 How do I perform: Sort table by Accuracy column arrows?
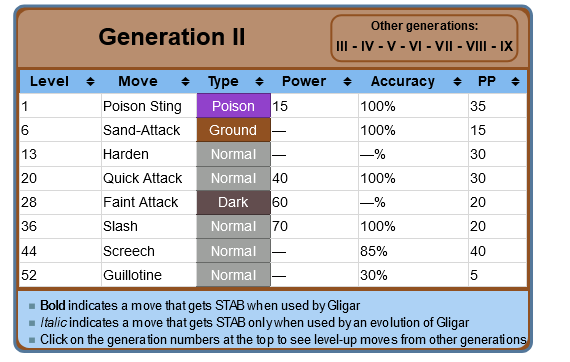pos(457,81)
